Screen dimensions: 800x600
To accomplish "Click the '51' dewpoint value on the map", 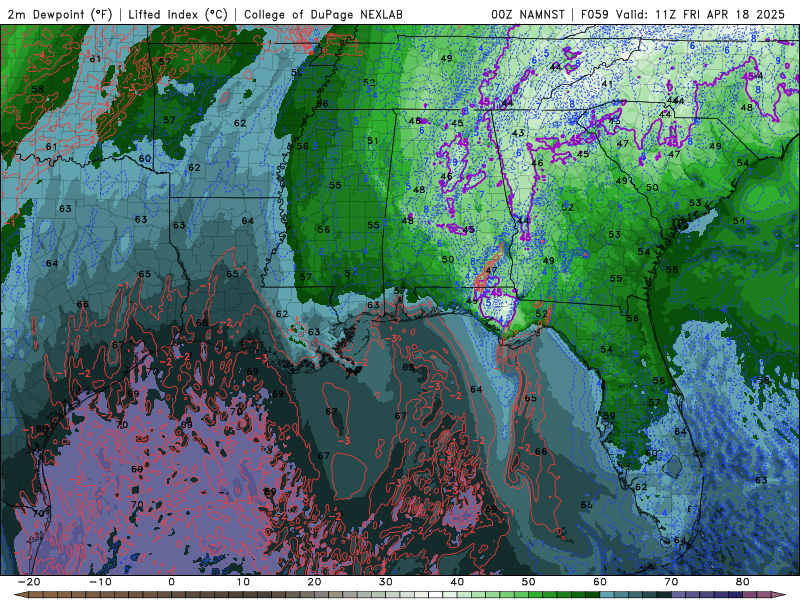I will coord(373,141).
